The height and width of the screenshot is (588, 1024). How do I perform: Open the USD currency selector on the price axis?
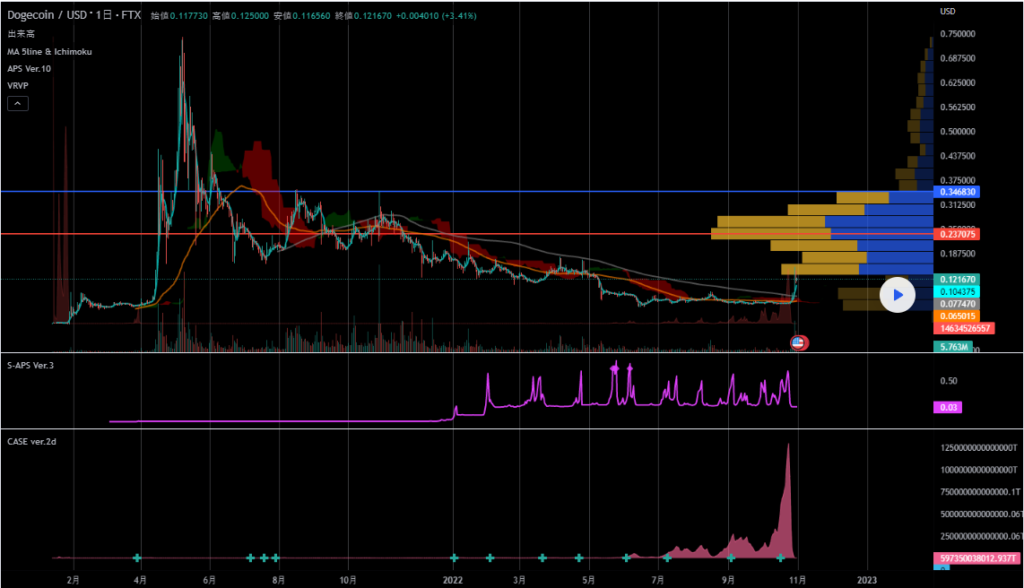pyautogui.click(x=948, y=11)
